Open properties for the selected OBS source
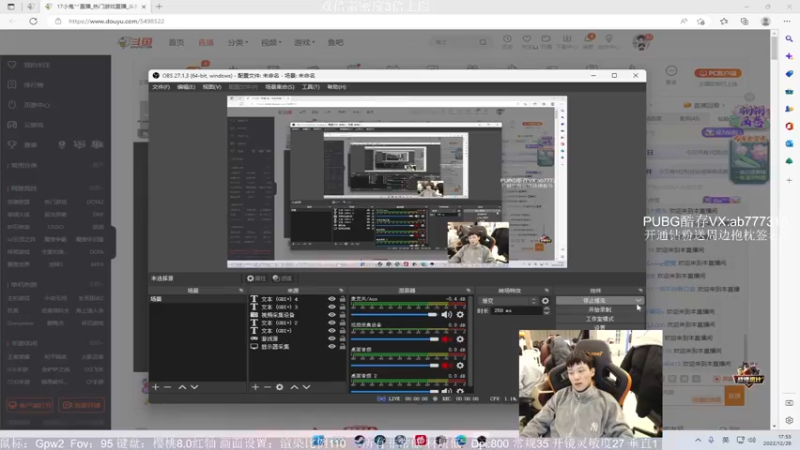 tap(257, 278)
